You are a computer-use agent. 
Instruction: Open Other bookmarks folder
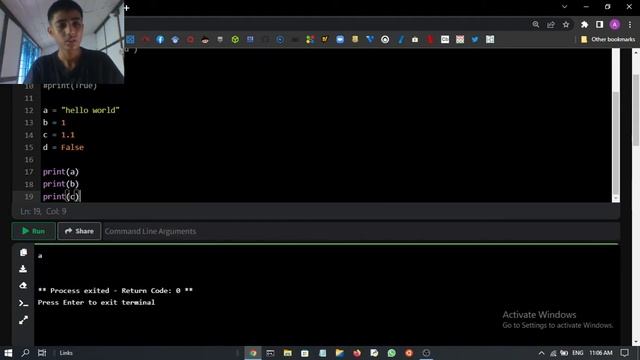pyautogui.click(x=608, y=40)
